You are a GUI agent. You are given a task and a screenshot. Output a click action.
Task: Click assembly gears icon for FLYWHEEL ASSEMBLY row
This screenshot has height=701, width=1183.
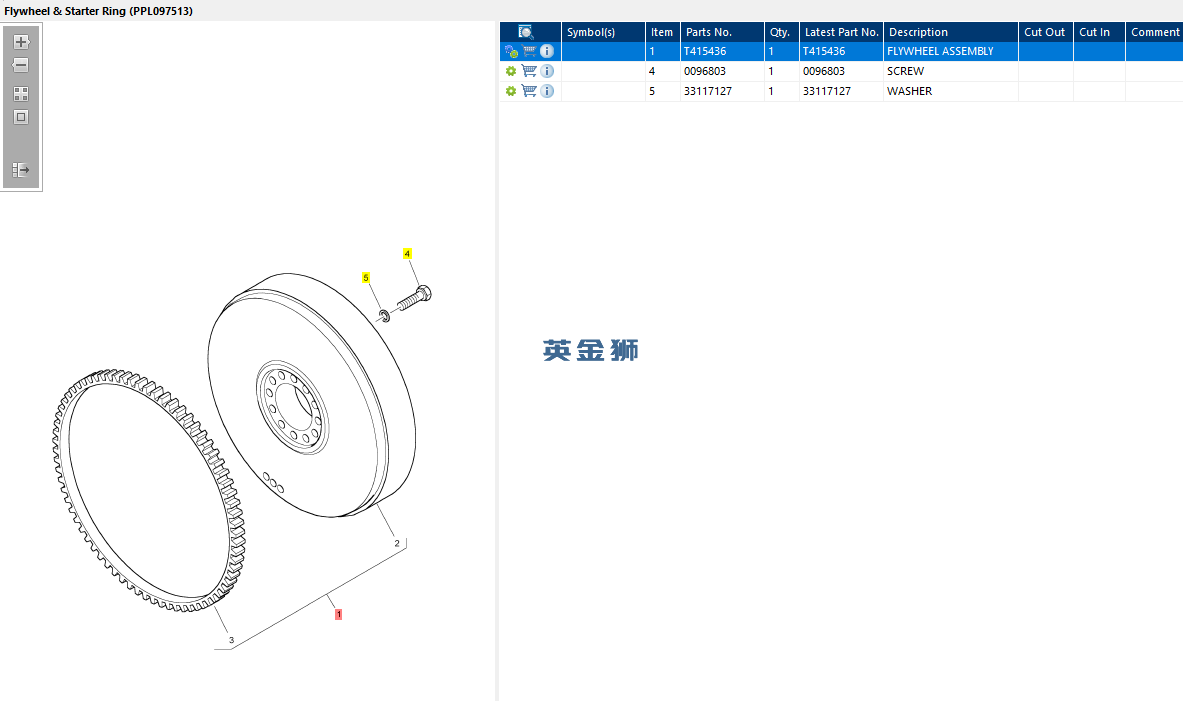coord(512,51)
